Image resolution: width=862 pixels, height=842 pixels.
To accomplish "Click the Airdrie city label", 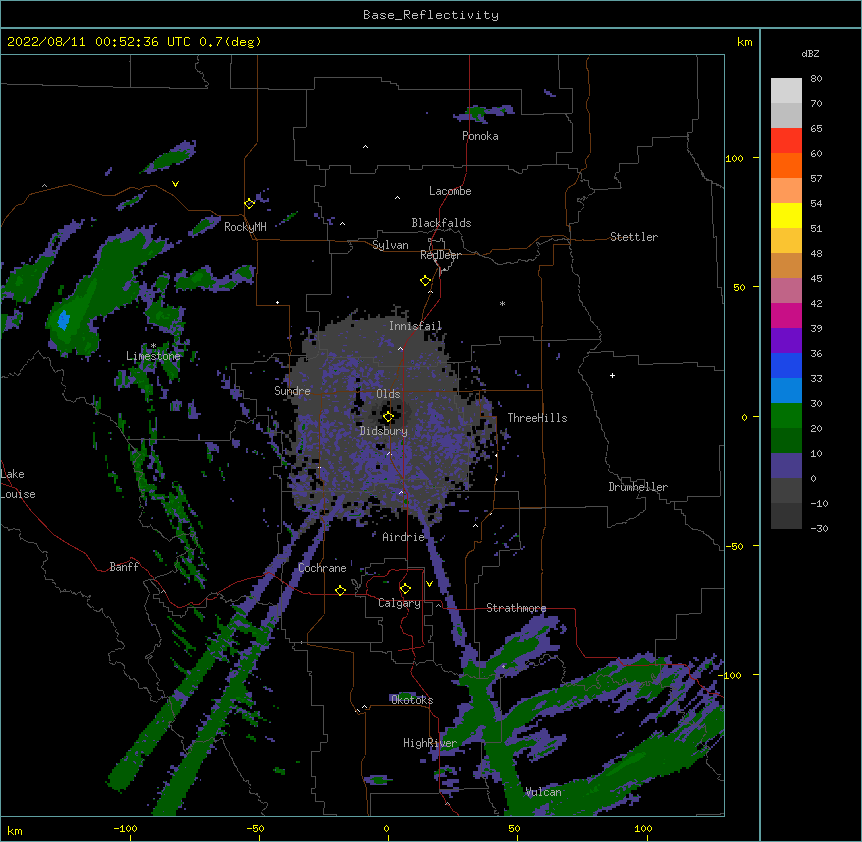I will (403, 537).
